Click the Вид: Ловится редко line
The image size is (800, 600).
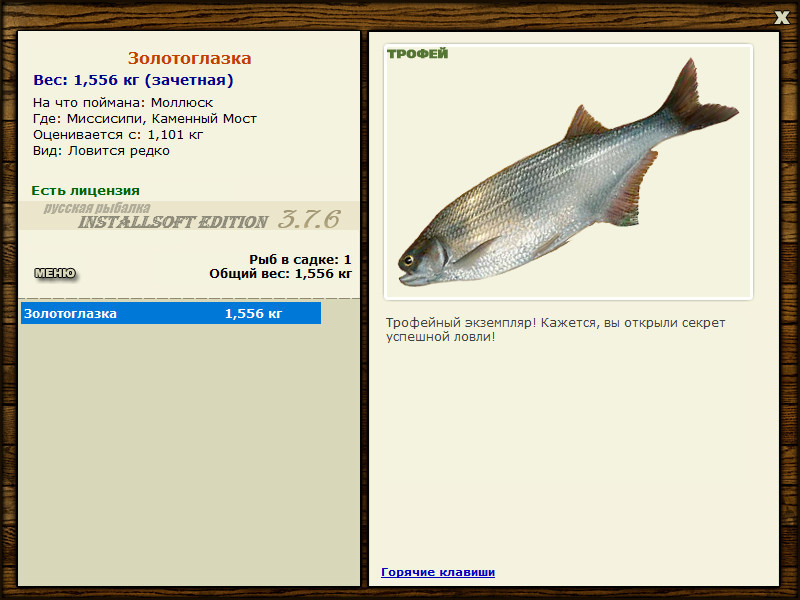click(x=101, y=151)
